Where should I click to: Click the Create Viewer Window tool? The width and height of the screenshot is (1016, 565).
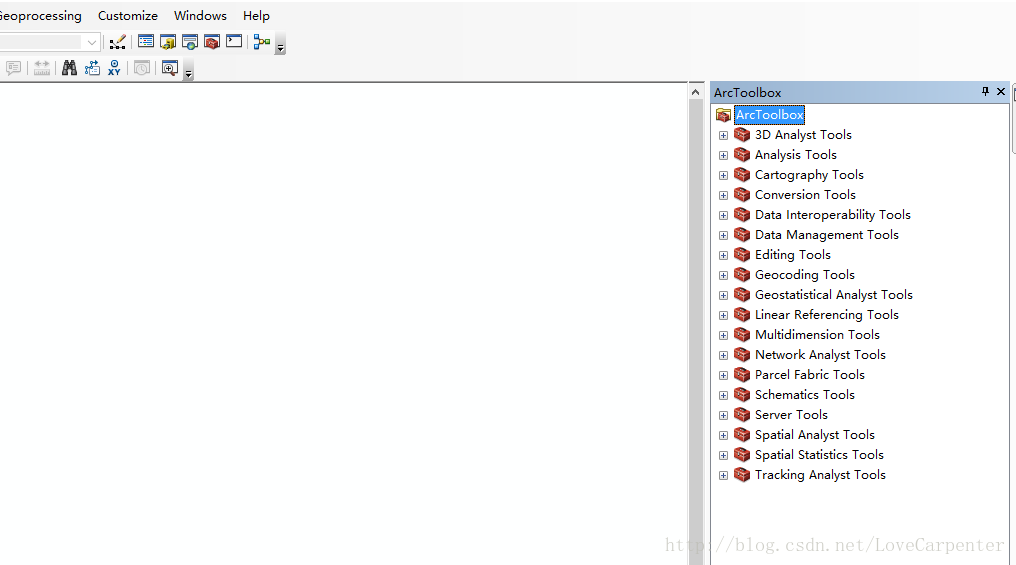[170, 68]
